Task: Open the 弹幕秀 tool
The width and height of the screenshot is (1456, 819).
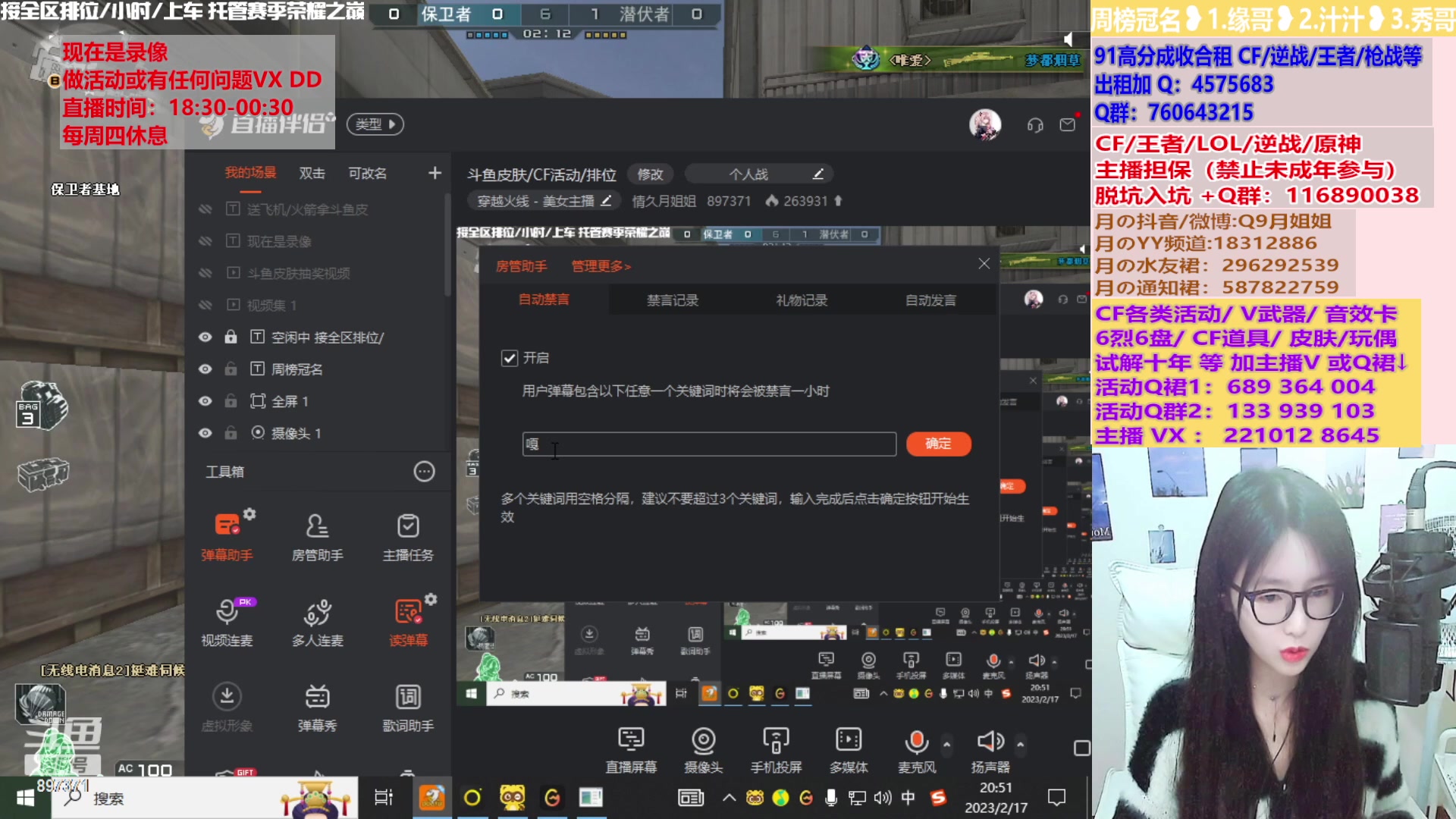Action: (317, 708)
